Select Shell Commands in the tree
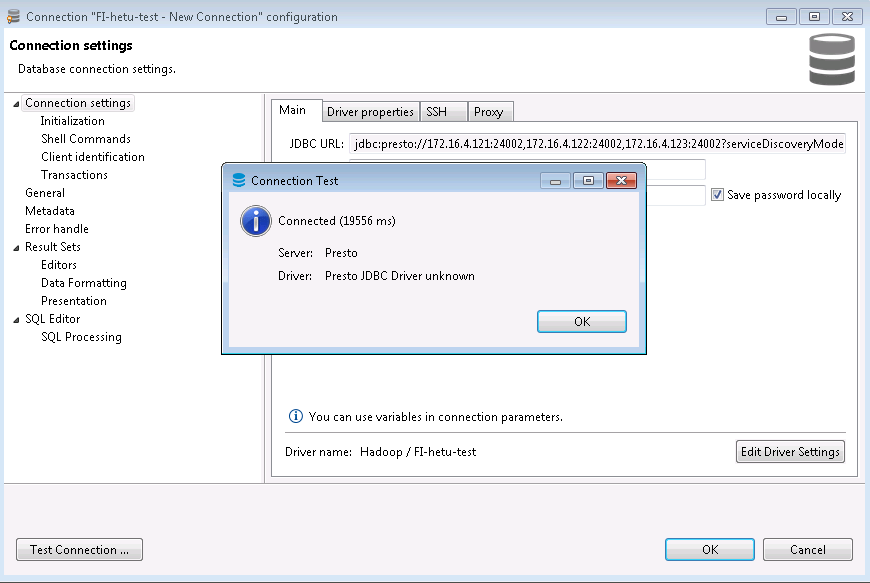Image resolution: width=870 pixels, height=583 pixels. (86, 139)
